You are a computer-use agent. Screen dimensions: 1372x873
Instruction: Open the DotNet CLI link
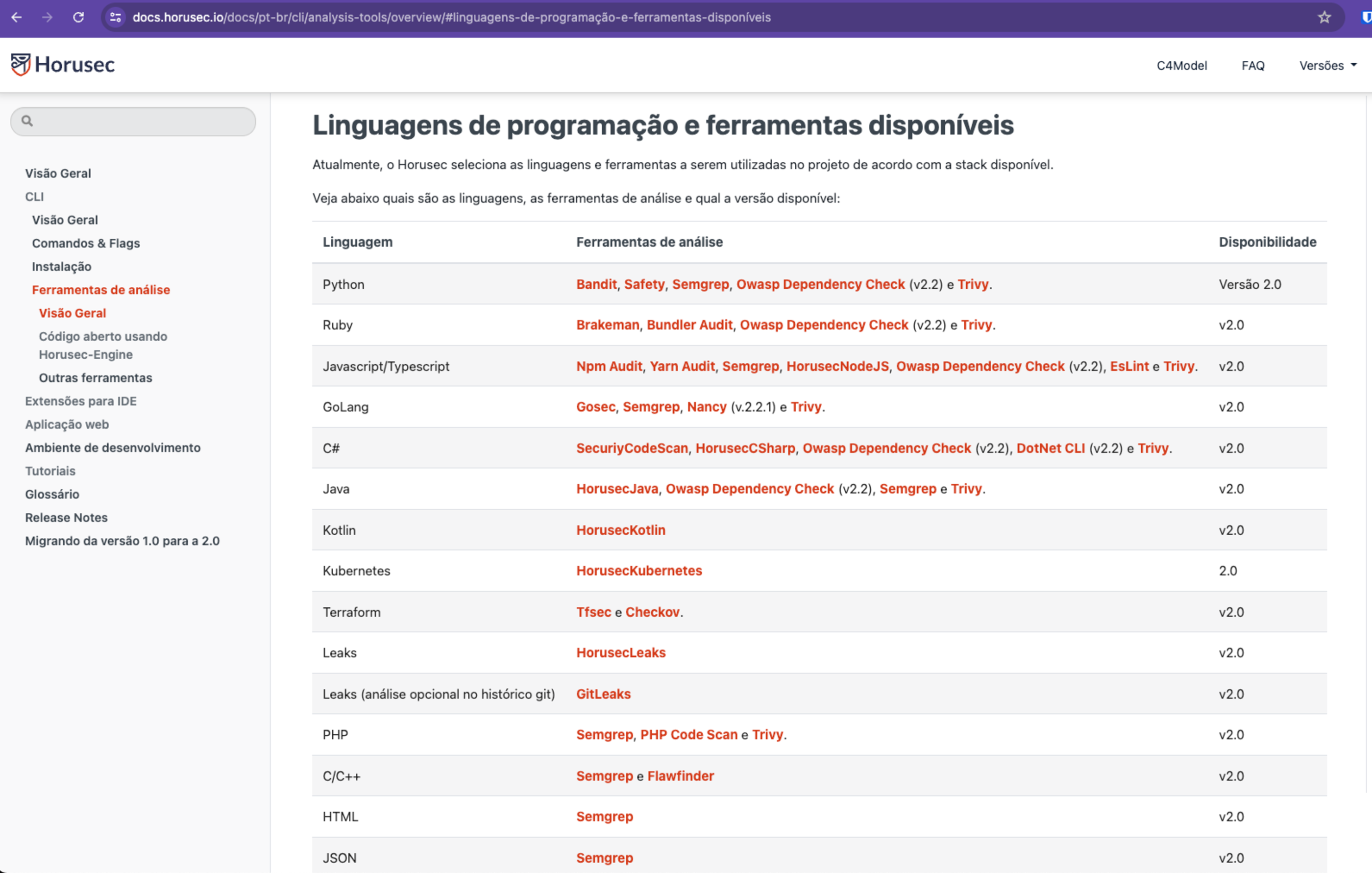coord(1051,449)
